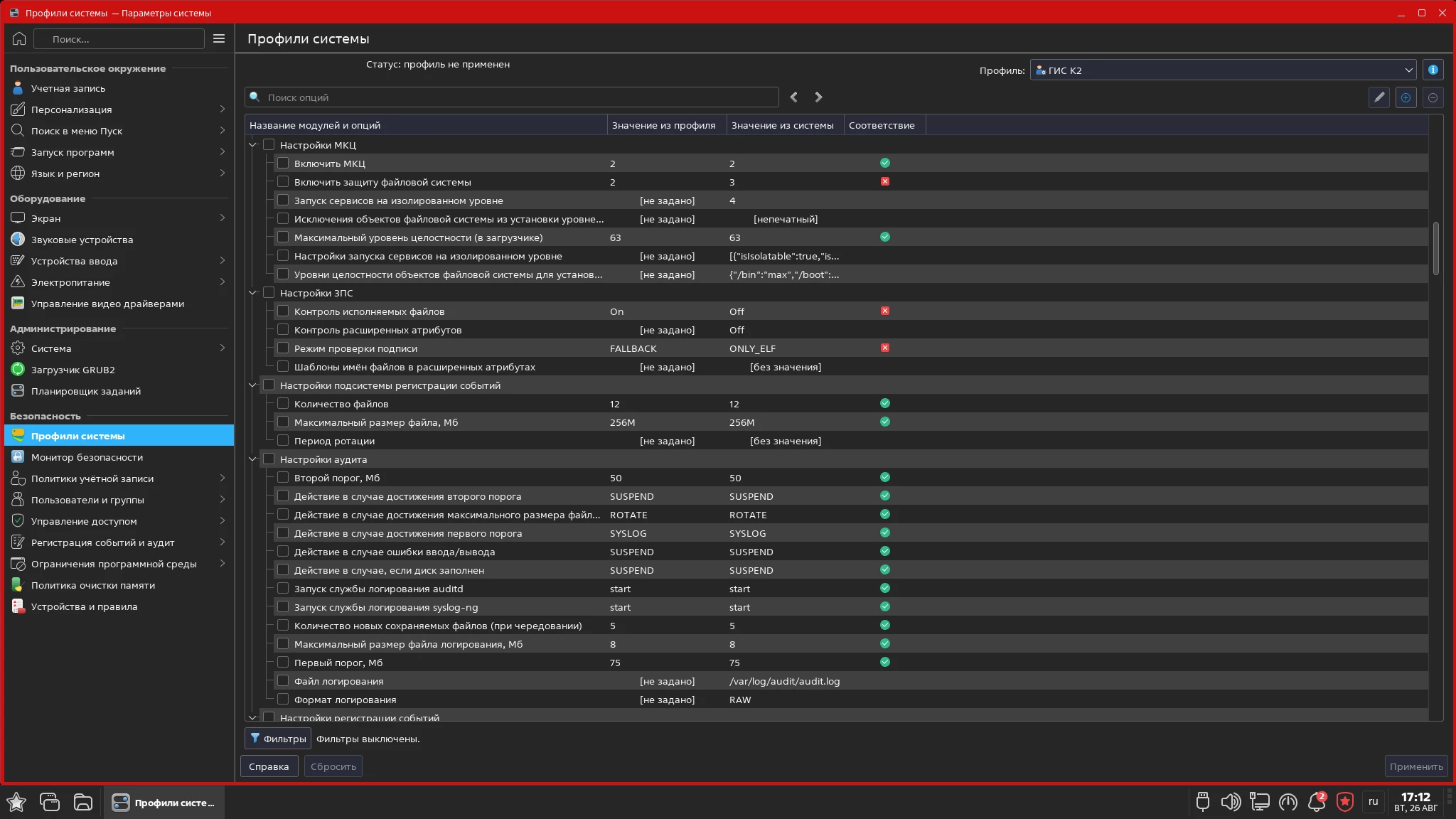Image resolution: width=1456 pixels, height=819 pixels.
Task: Collapse Настройки подсистемы регистрации событий group
Action: point(252,385)
